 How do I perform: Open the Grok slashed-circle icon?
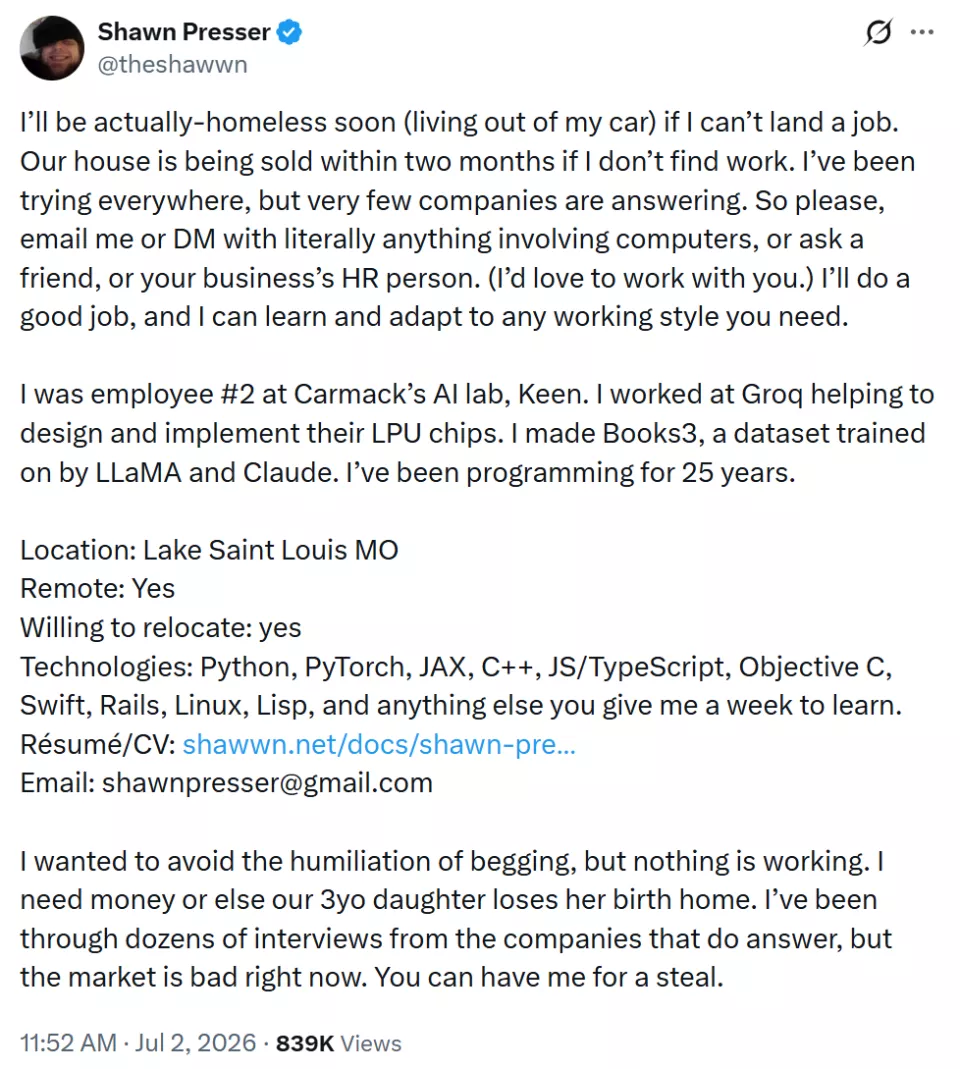tap(878, 32)
